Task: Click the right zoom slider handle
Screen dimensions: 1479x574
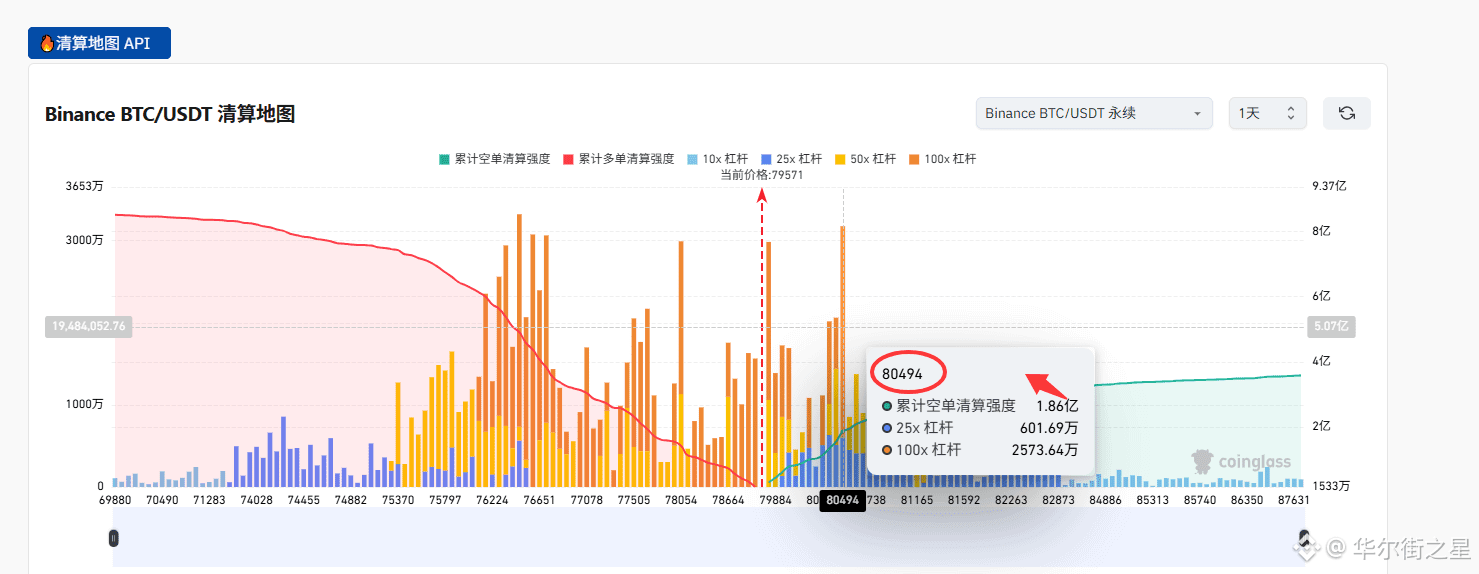Action: click(x=1303, y=538)
